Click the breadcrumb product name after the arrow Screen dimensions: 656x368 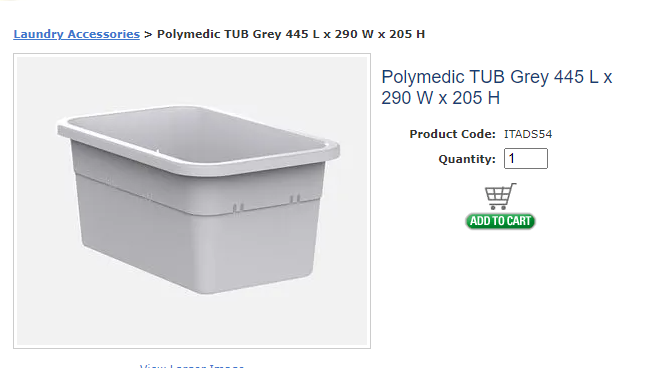[291, 34]
